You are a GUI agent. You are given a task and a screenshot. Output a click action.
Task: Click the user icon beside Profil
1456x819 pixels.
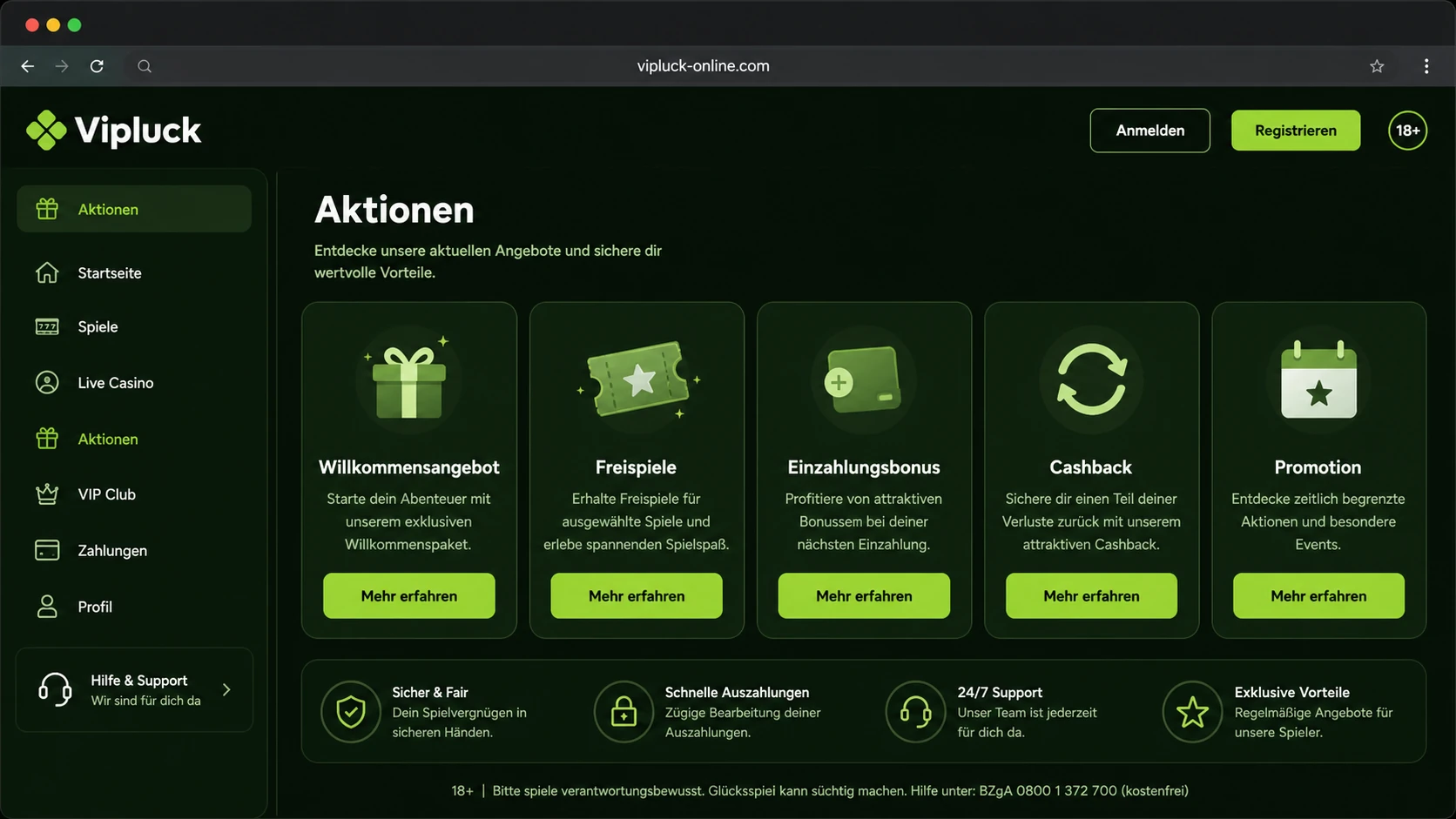47,607
